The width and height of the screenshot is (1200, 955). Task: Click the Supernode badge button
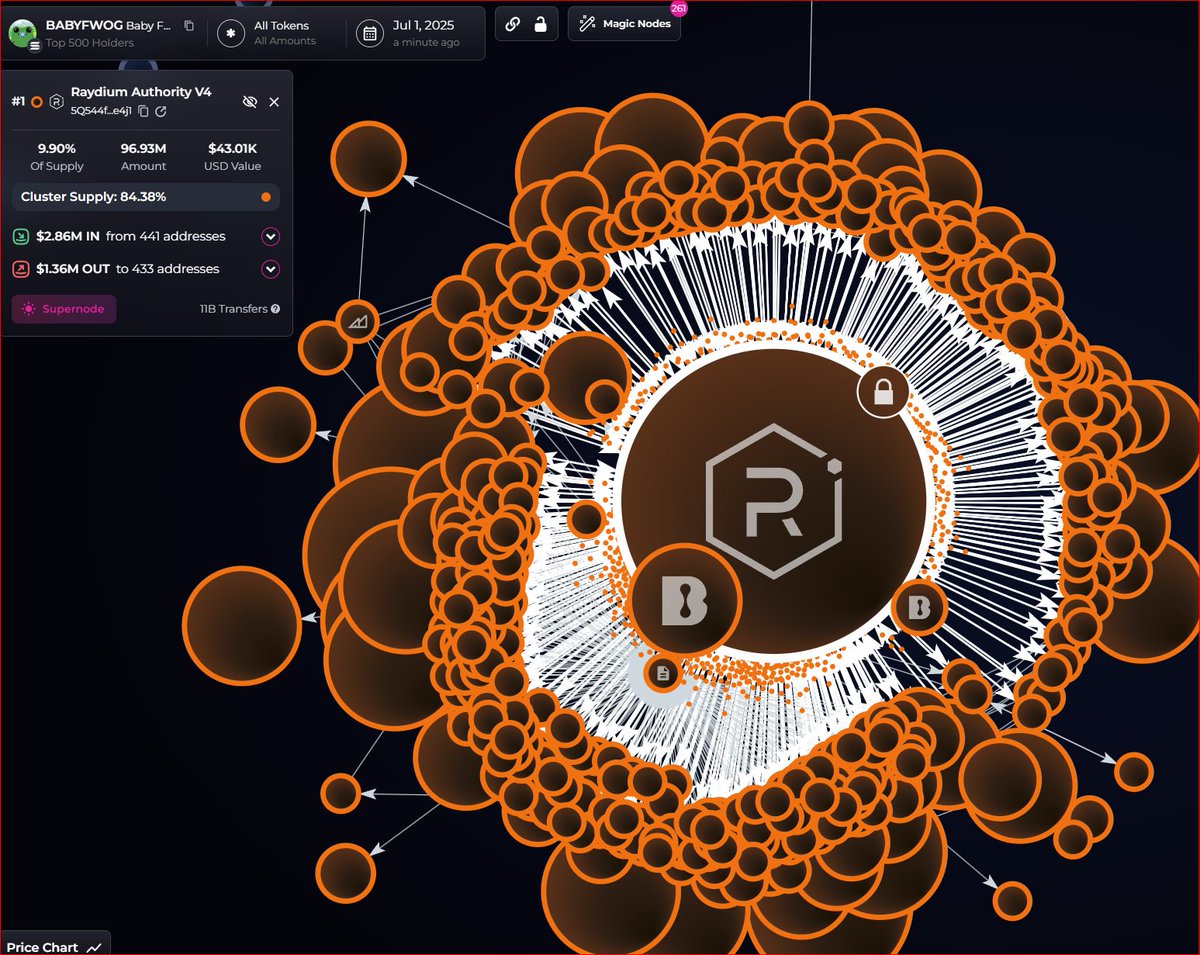tap(63, 309)
